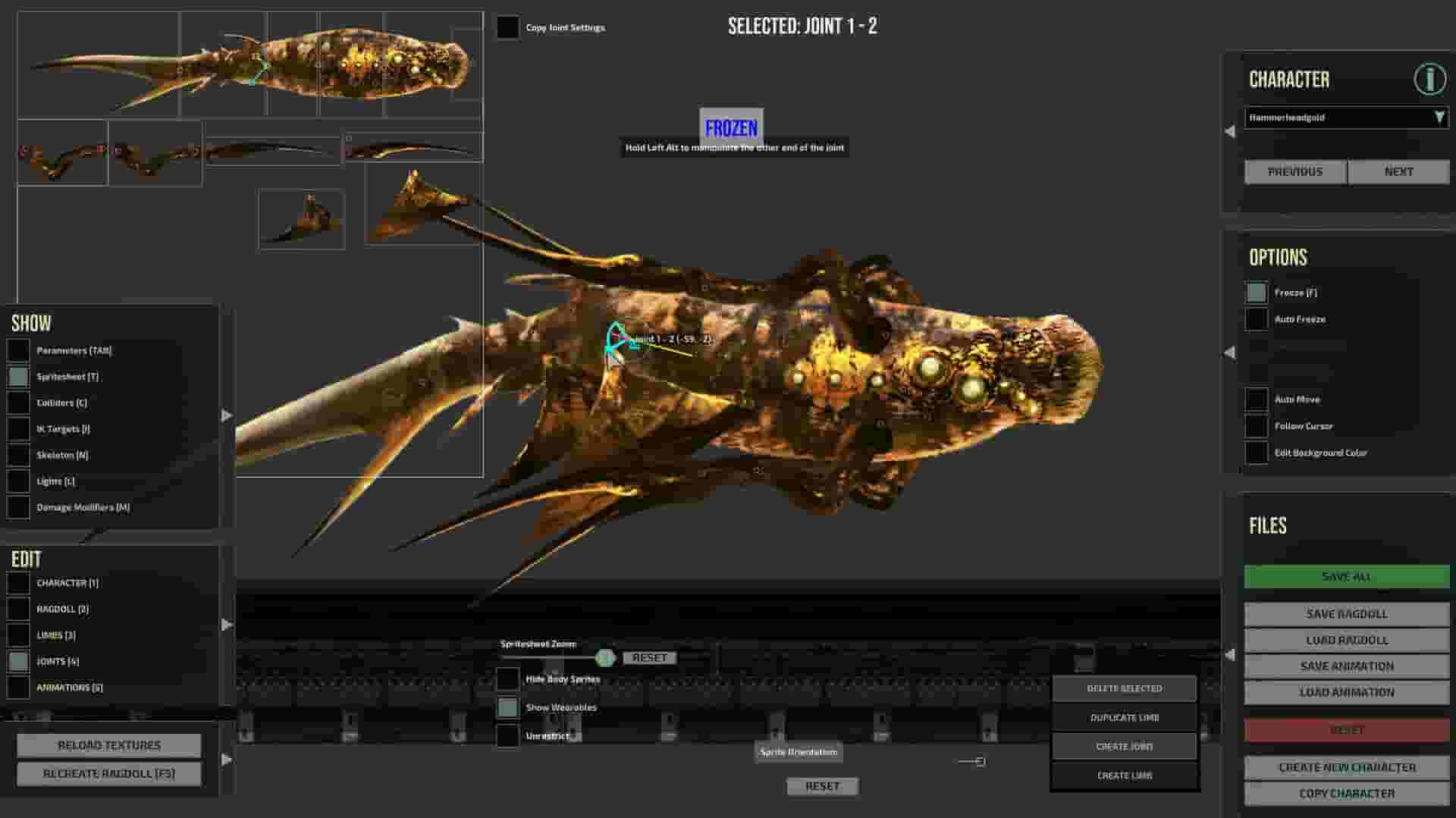
Task: Enable the Auto Freeze option
Action: coord(1257,319)
